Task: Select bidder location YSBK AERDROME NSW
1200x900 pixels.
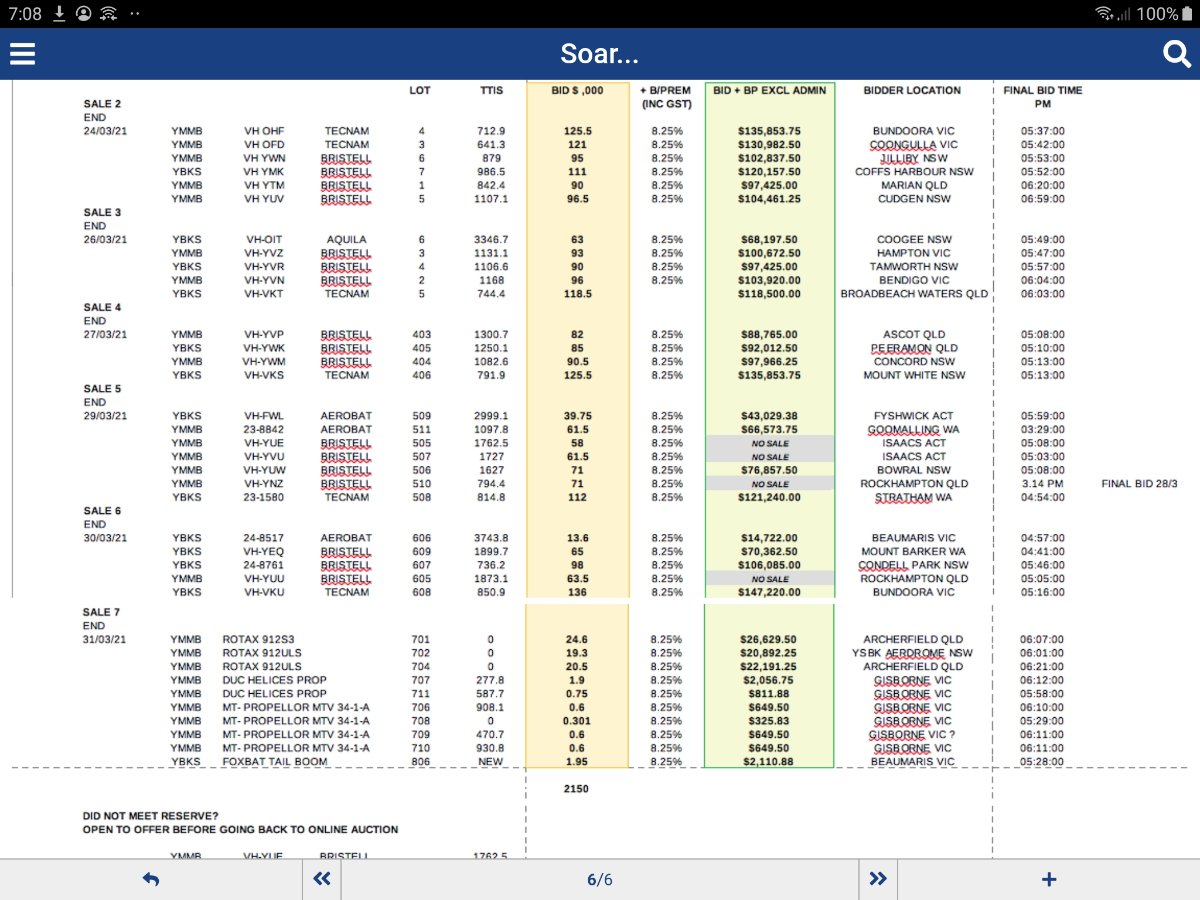Action: tap(913, 653)
